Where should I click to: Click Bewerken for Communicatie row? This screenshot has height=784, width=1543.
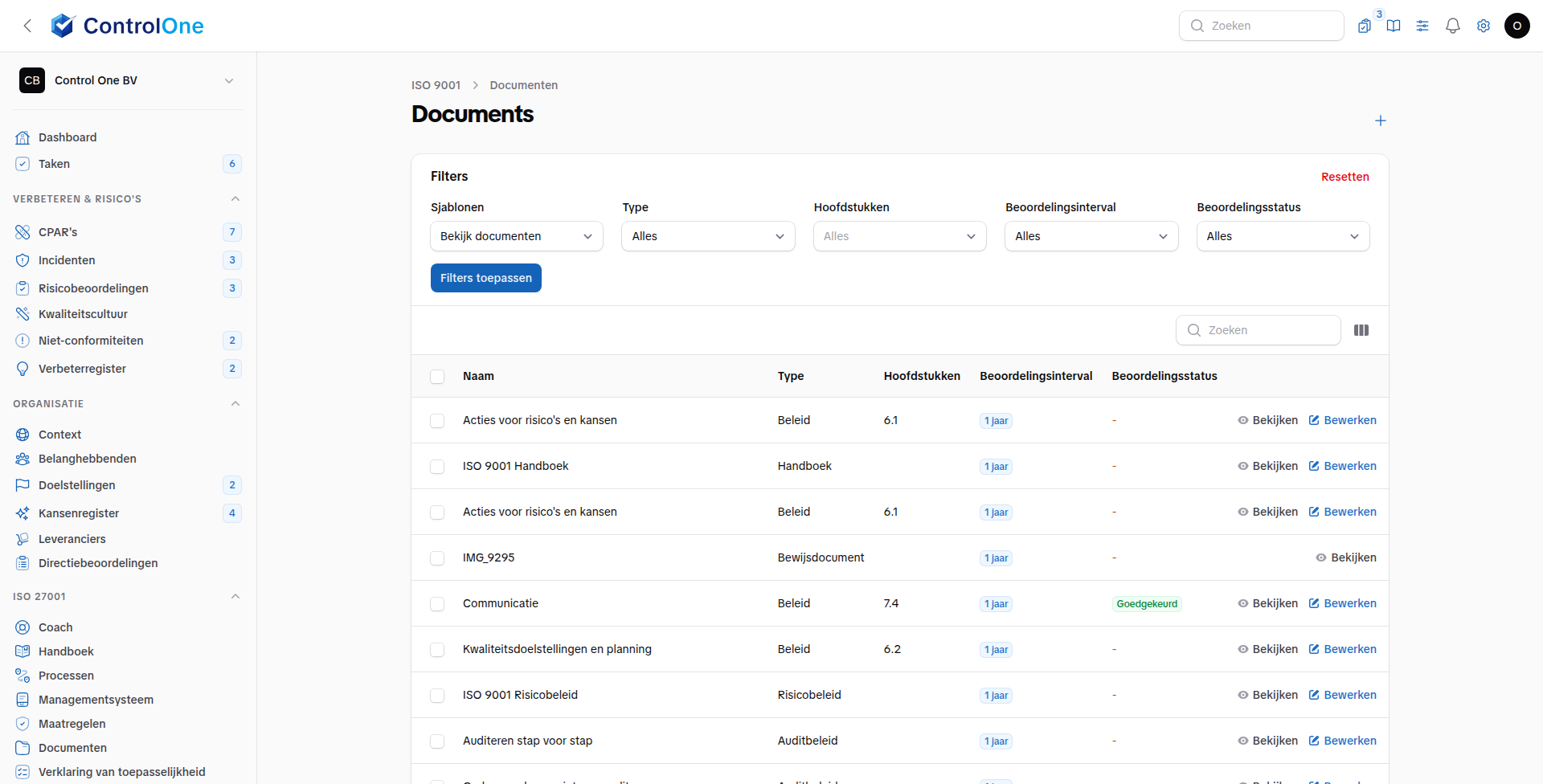[x=1342, y=603]
